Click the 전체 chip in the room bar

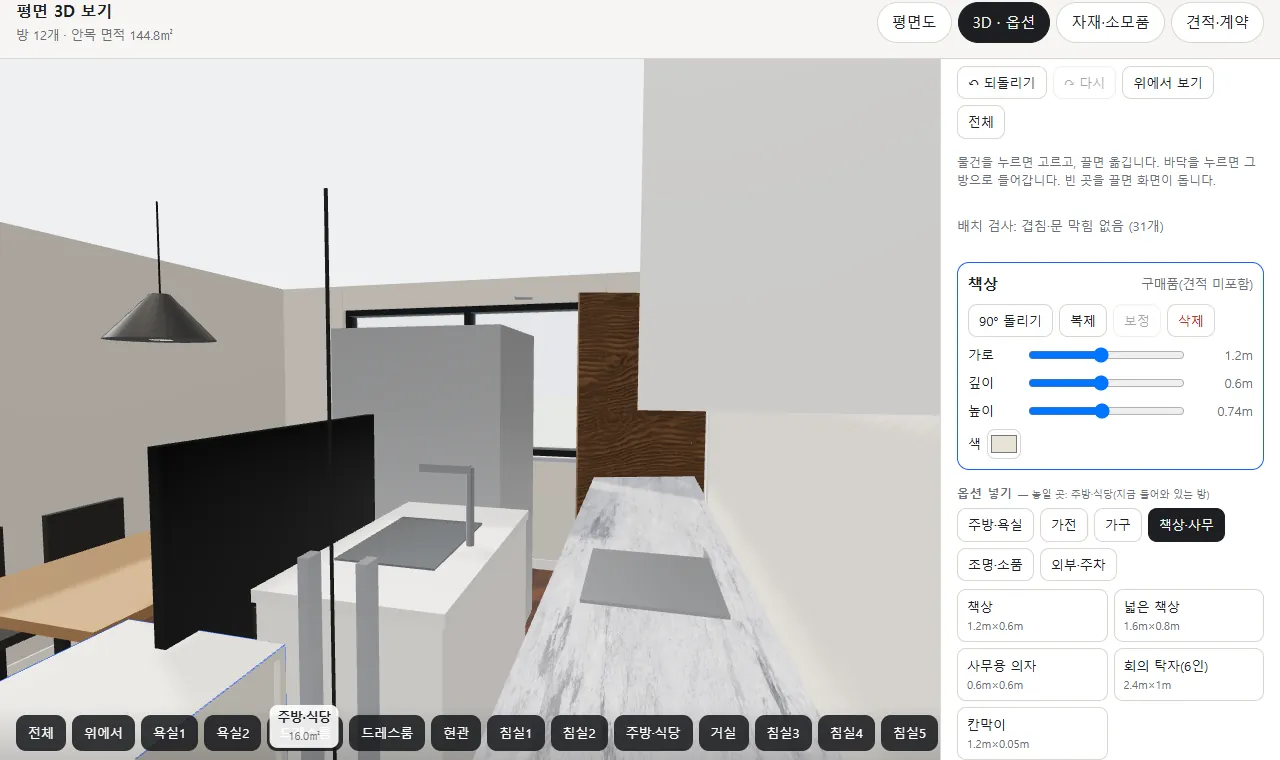tap(41, 733)
